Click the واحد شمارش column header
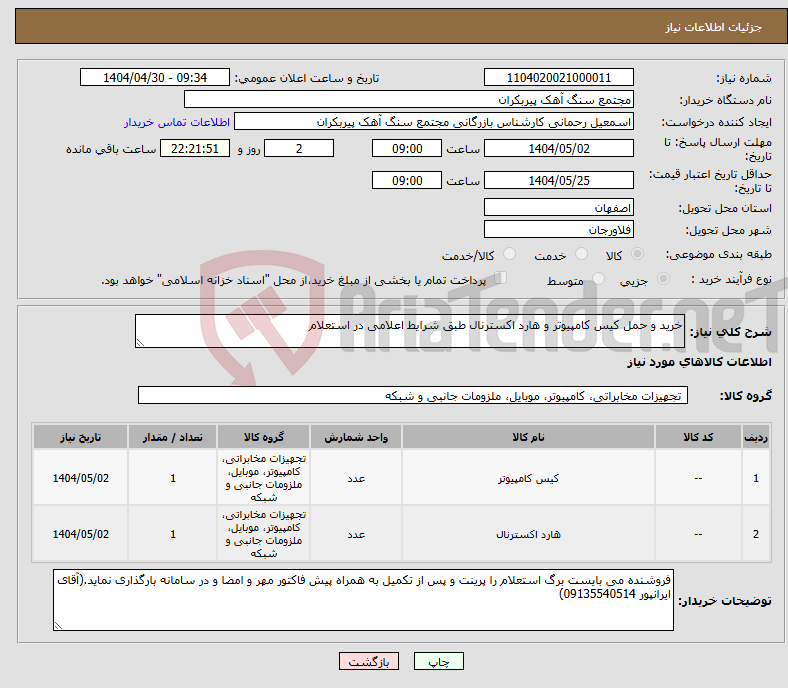The image size is (788, 688). [x=356, y=437]
